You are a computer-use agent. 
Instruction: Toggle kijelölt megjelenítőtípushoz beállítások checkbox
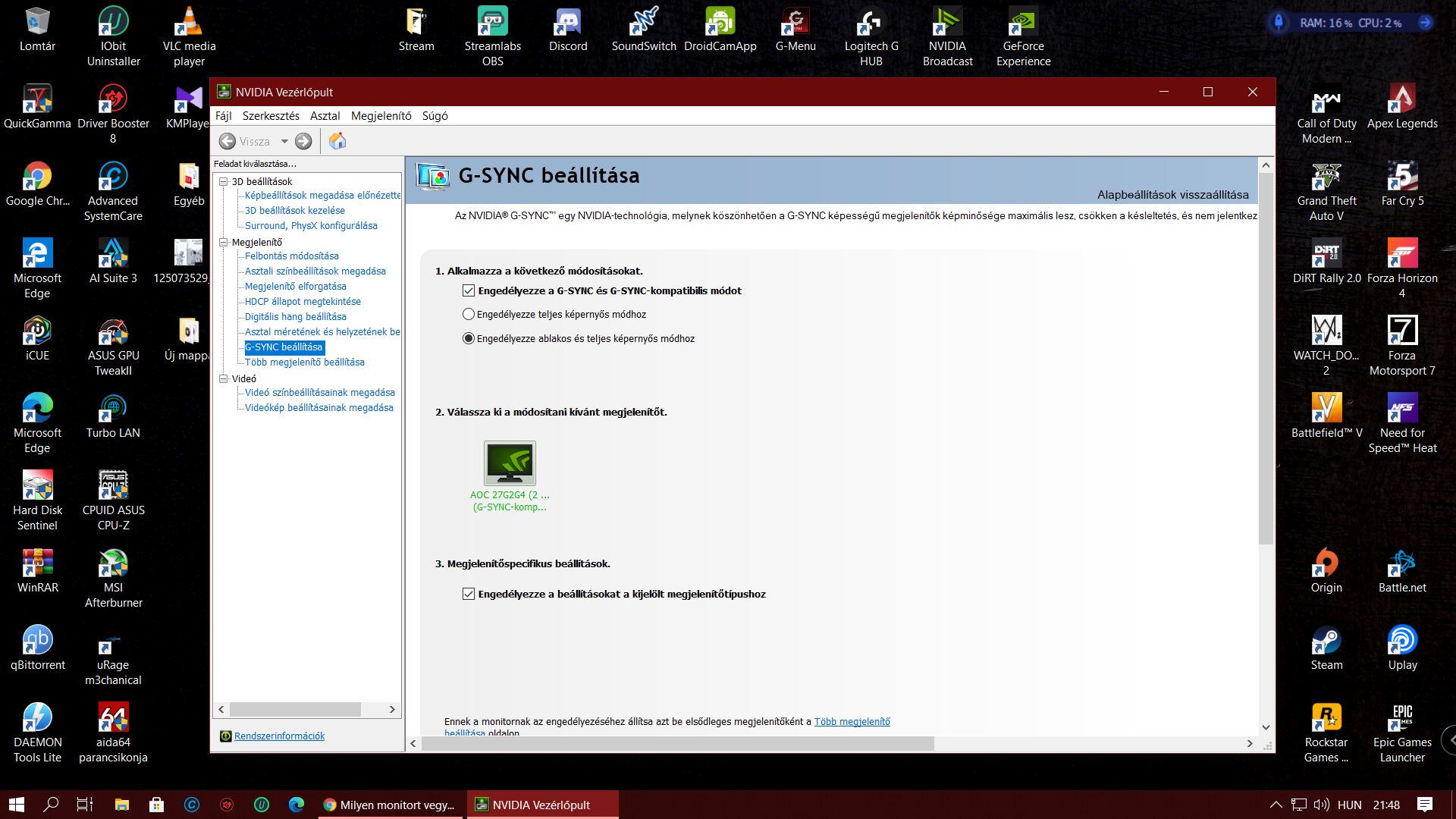tap(469, 594)
